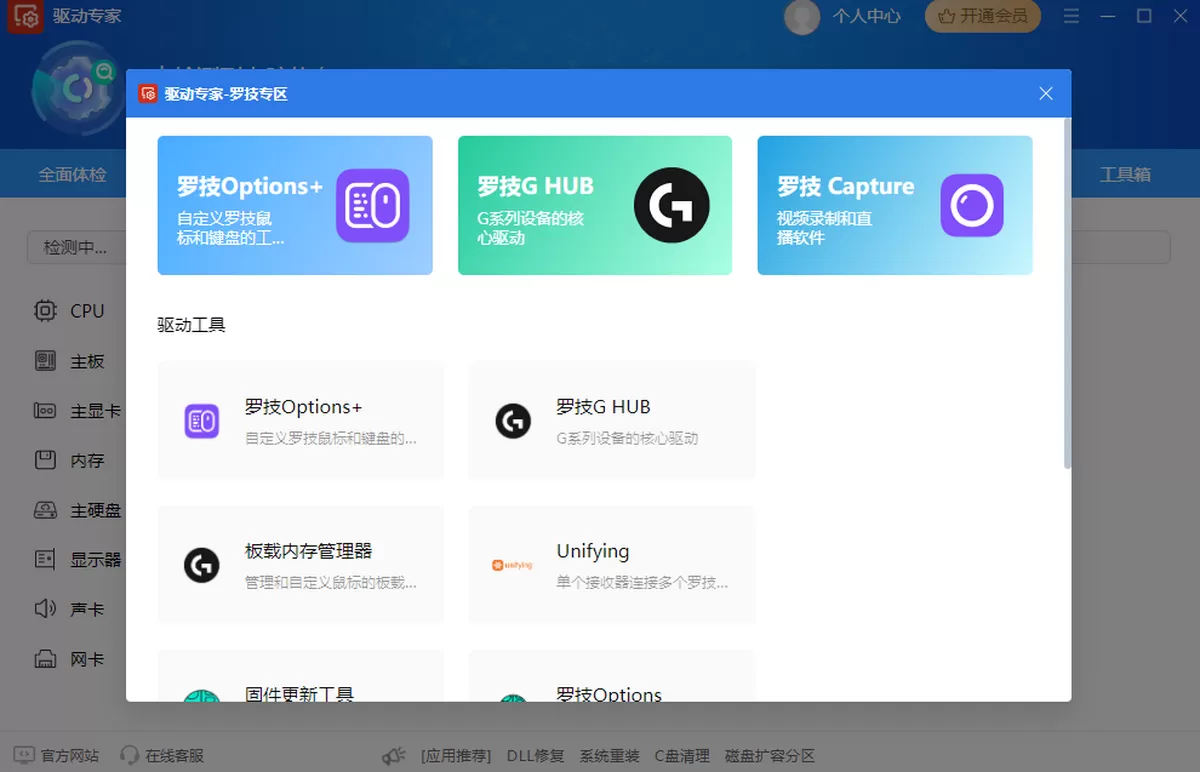Click the megaphone icon in the bottom bar
The height and width of the screenshot is (772, 1200).
pyautogui.click(x=394, y=755)
